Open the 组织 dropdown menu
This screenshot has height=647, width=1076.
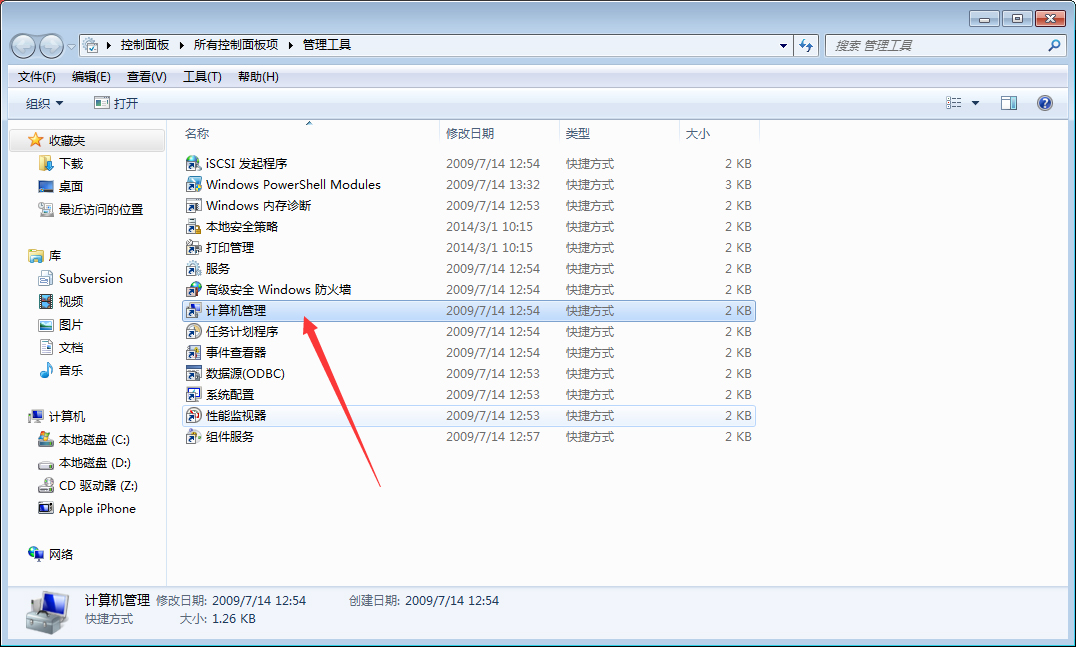[42, 102]
